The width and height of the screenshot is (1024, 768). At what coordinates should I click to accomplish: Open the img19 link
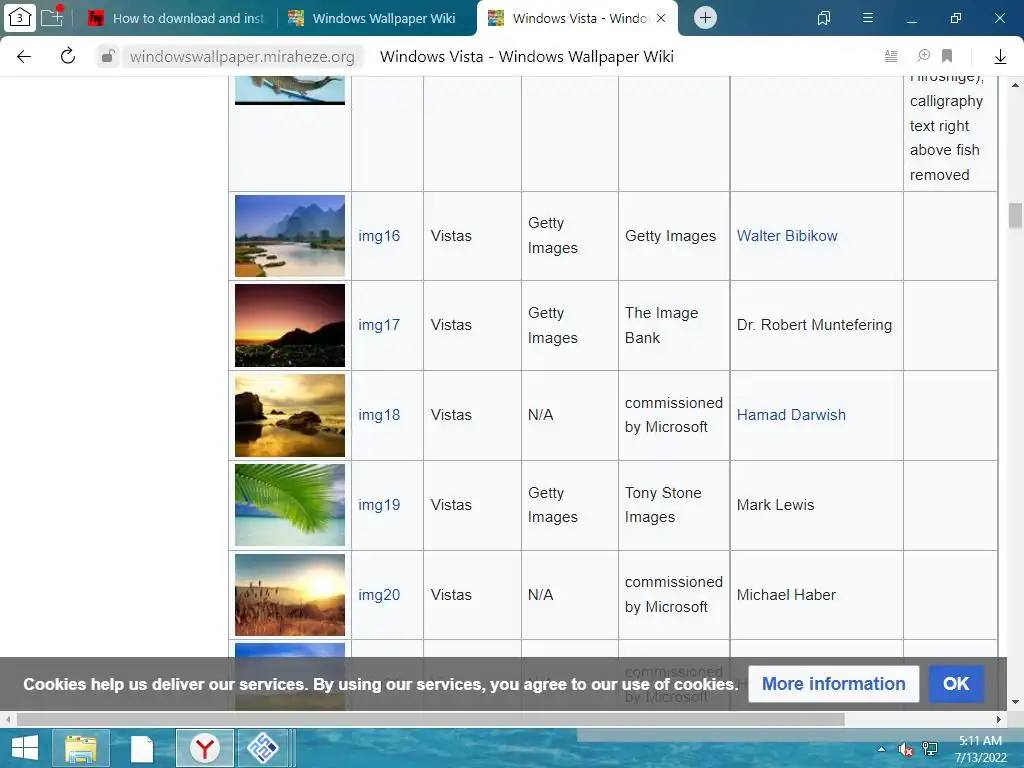(379, 505)
